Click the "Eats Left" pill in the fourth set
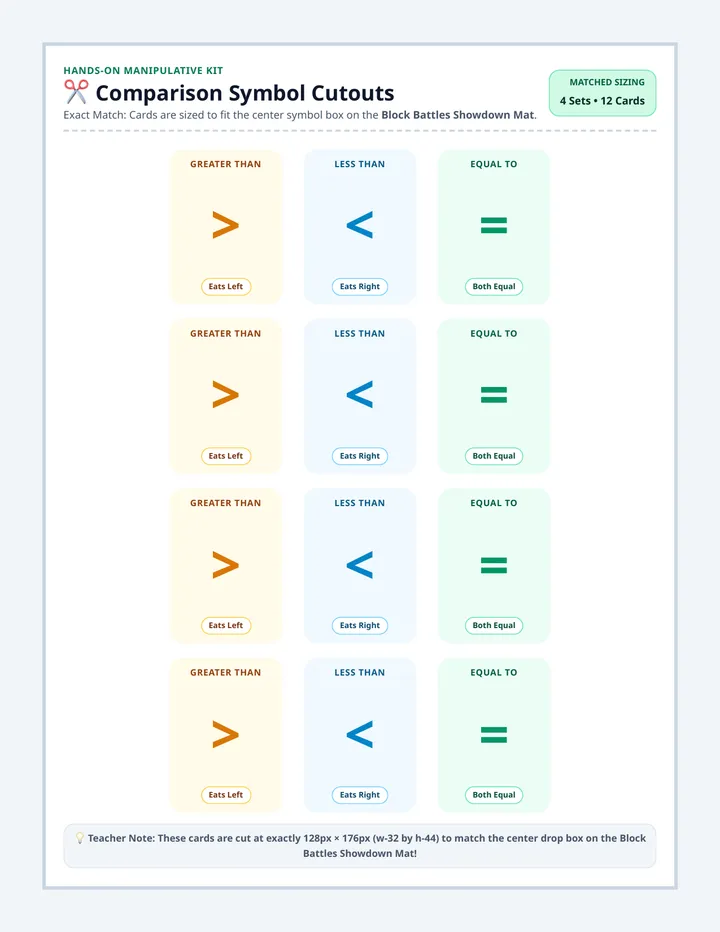This screenshot has width=720, height=932. click(226, 795)
